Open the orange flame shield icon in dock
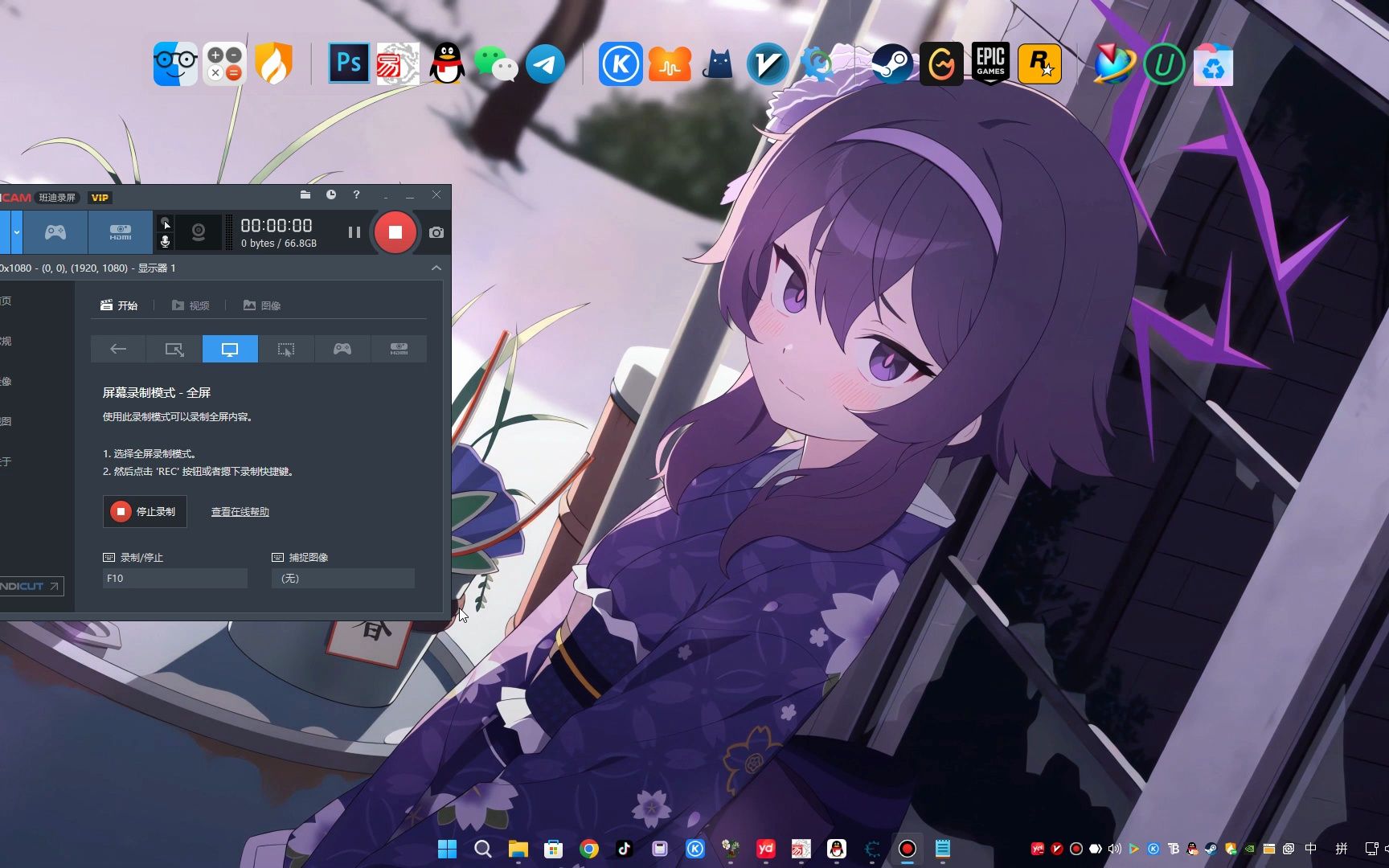Image resolution: width=1389 pixels, height=868 pixels. (273, 63)
